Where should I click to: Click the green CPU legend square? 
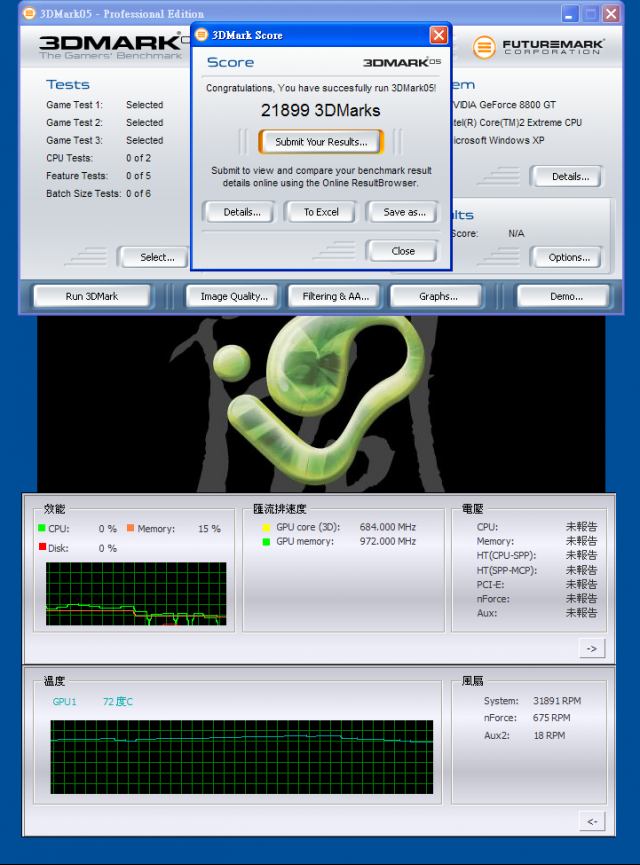pyautogui.click(x=41, y=528)
